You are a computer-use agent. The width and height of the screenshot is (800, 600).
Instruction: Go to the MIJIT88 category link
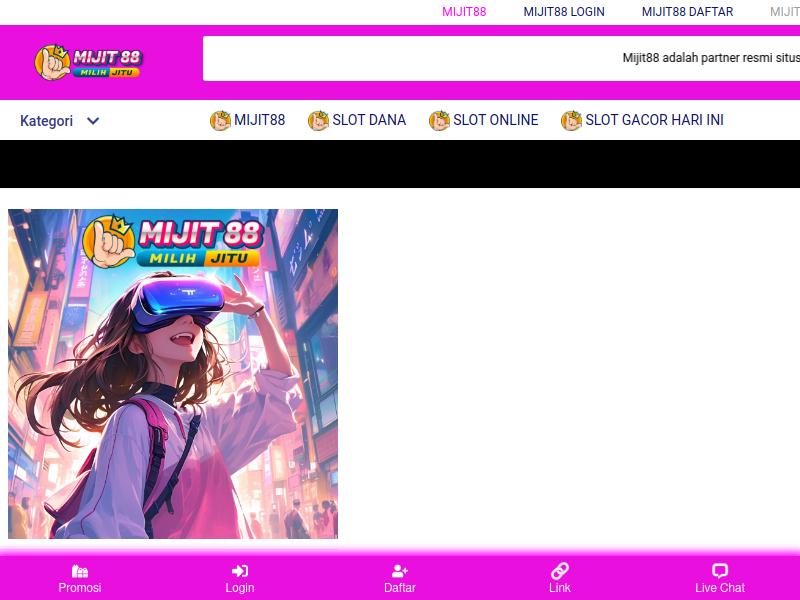[260, 120]
